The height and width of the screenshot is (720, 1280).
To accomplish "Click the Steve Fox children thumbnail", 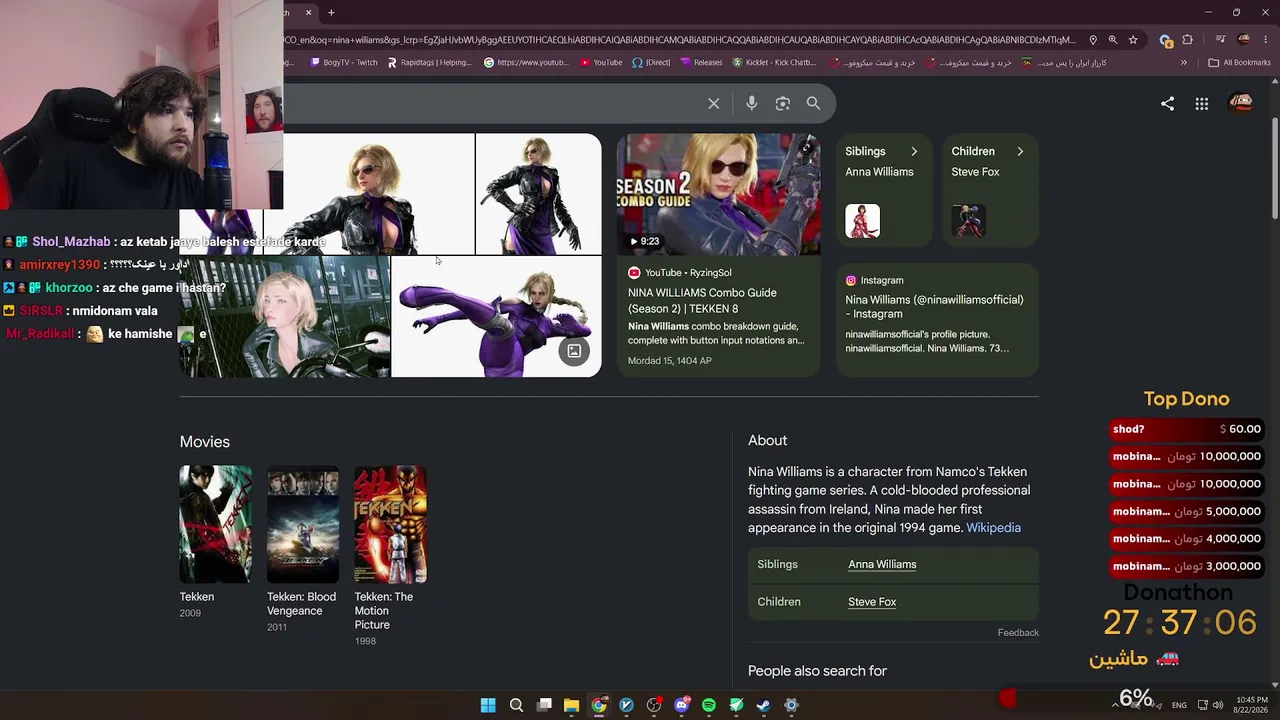I will click(x=968, y=221).
